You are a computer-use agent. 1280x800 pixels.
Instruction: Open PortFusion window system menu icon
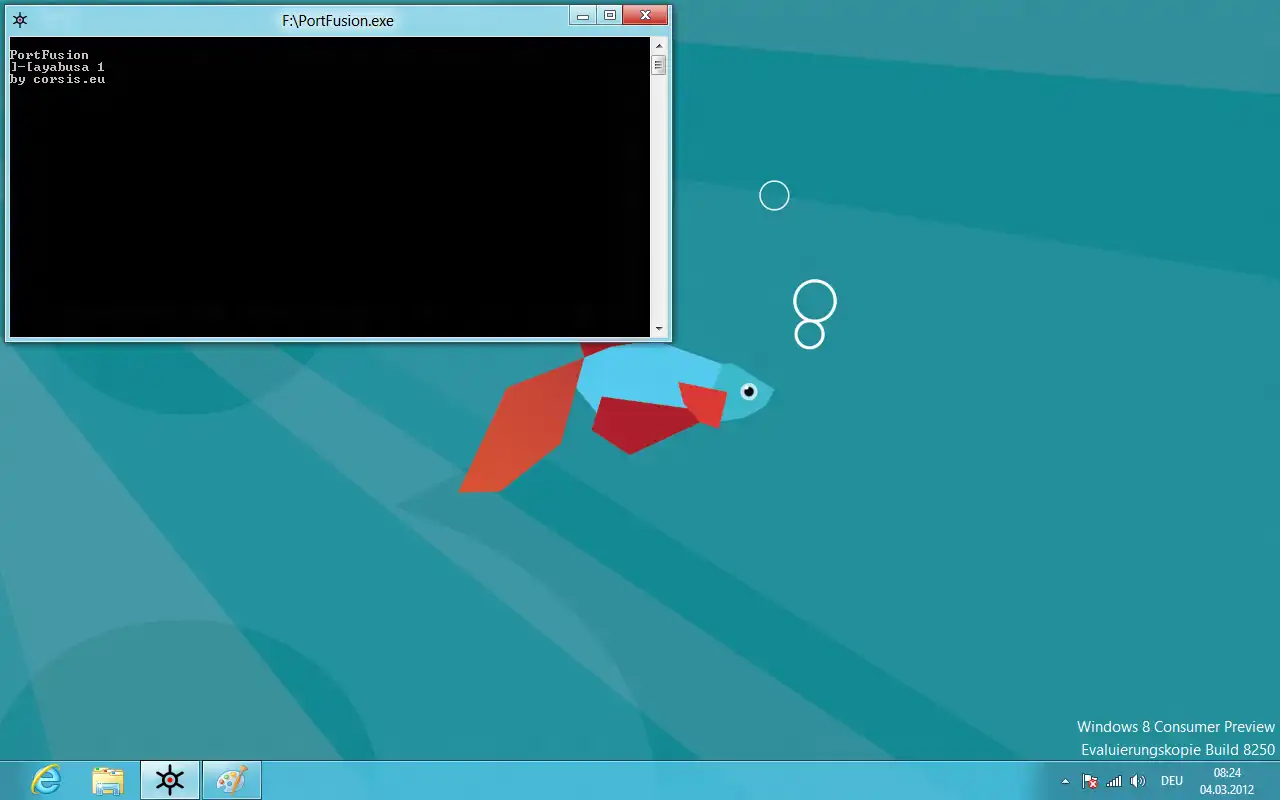pyautogui.click(x=20, y=20)
